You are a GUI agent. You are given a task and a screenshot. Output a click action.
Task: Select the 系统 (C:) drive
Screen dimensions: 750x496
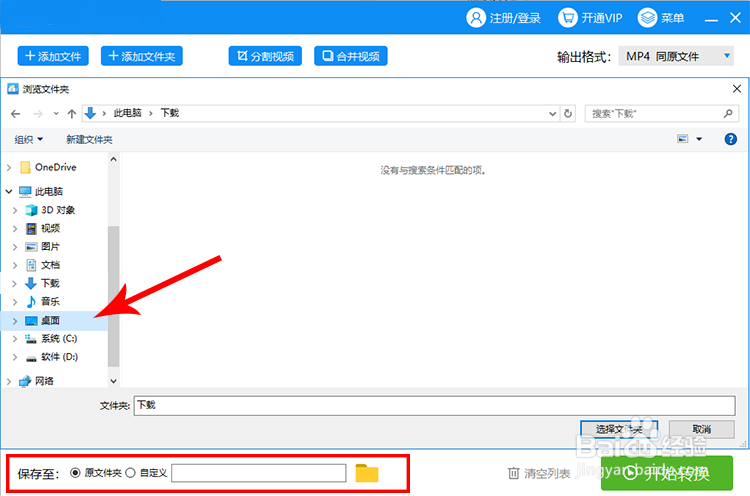(x=59, y=338)
